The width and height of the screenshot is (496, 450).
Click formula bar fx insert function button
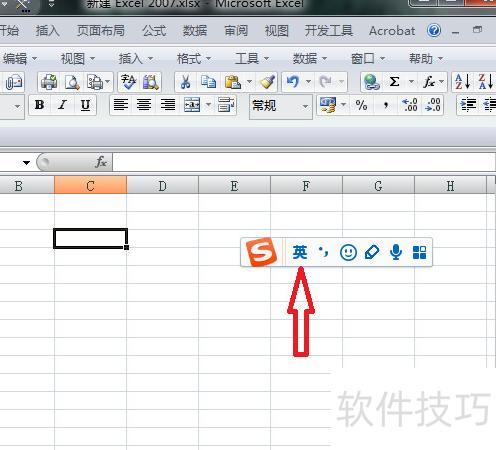click(x=101, y=162)
